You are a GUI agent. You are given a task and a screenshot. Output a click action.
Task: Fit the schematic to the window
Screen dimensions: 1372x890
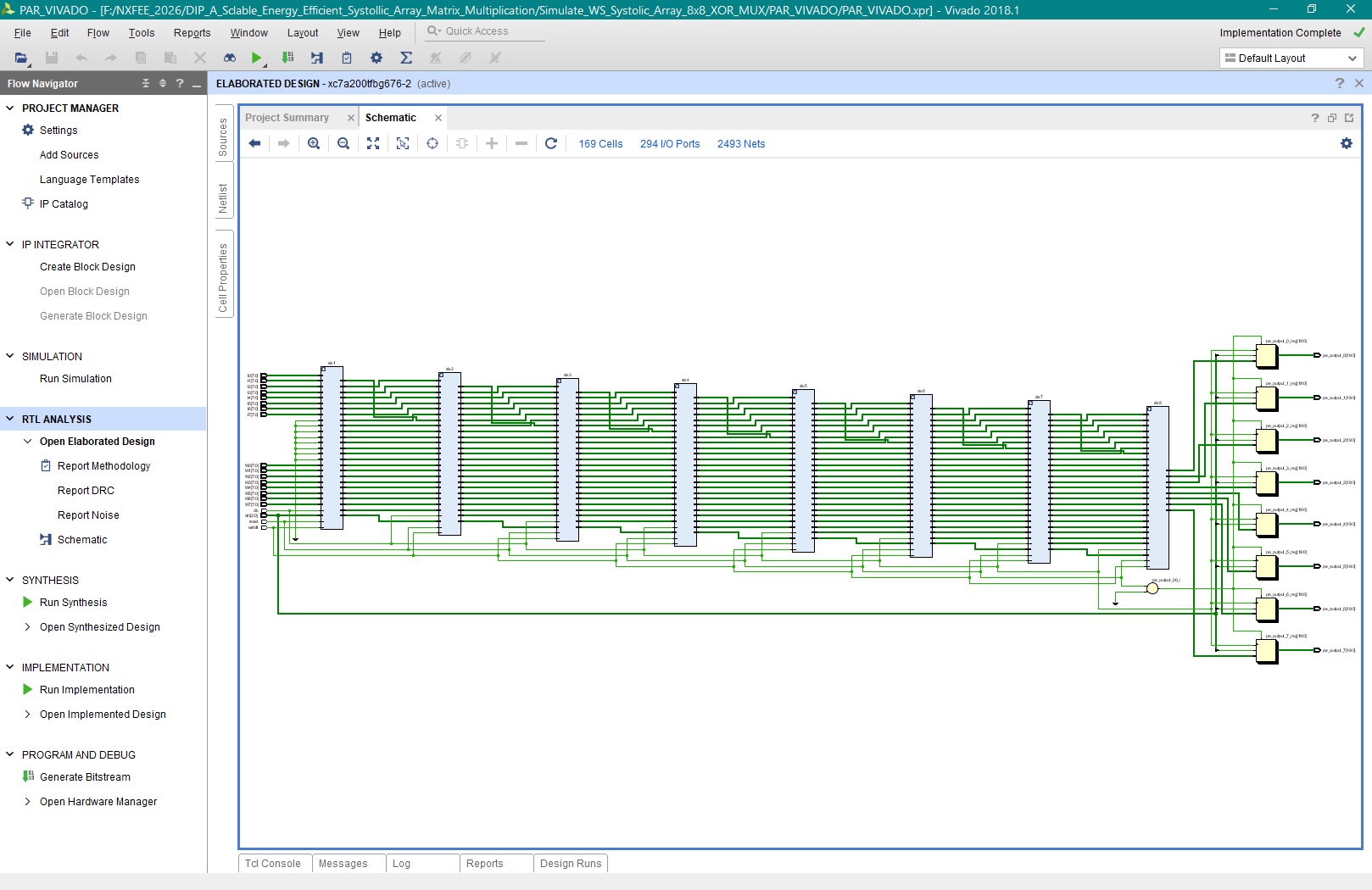coord(373,144)
